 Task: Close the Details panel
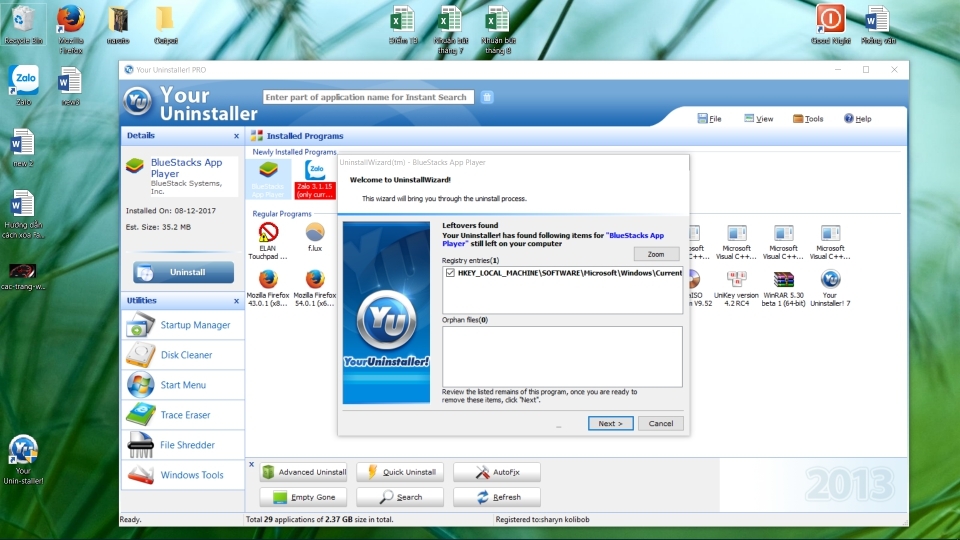point(236,136)
